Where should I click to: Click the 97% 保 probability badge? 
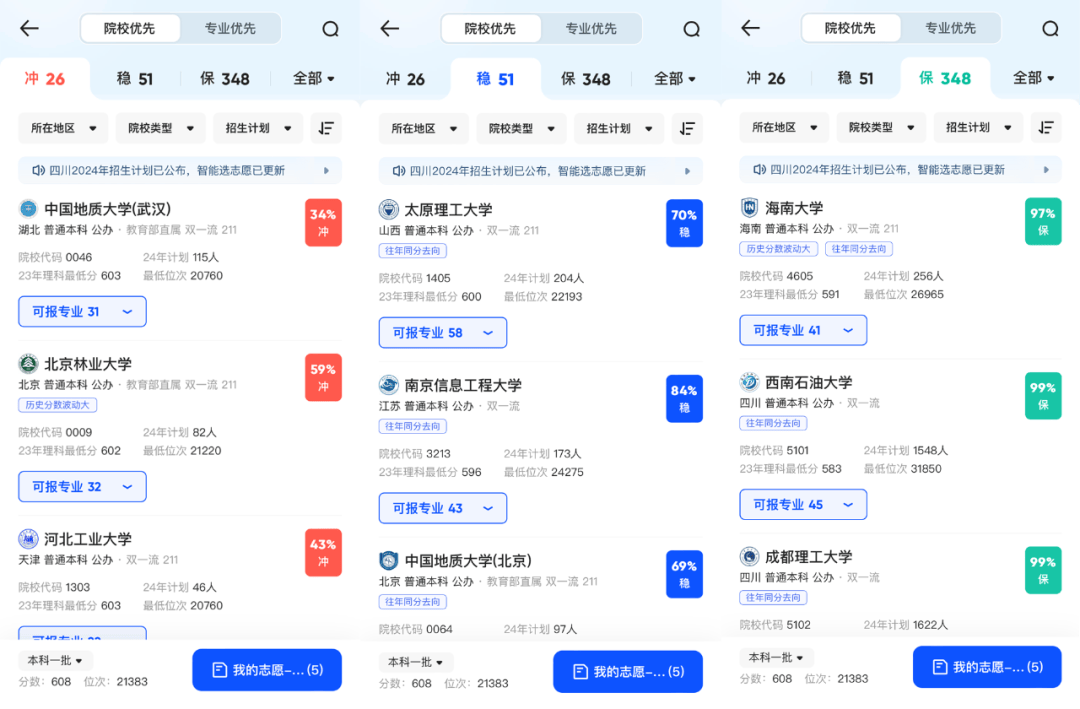(x=1043, y=221)
